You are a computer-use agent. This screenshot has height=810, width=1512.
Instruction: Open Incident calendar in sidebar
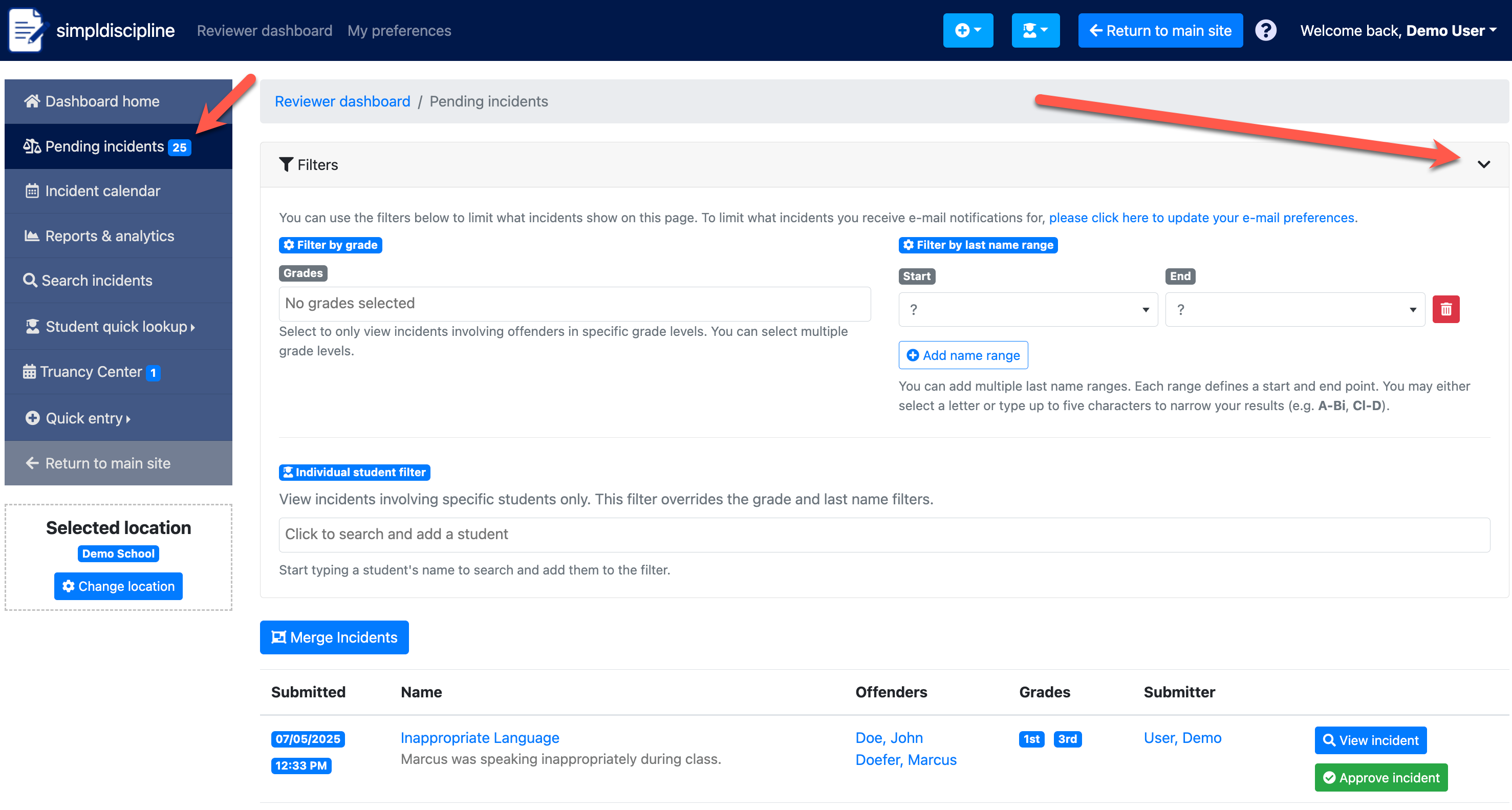pos(102,191)
